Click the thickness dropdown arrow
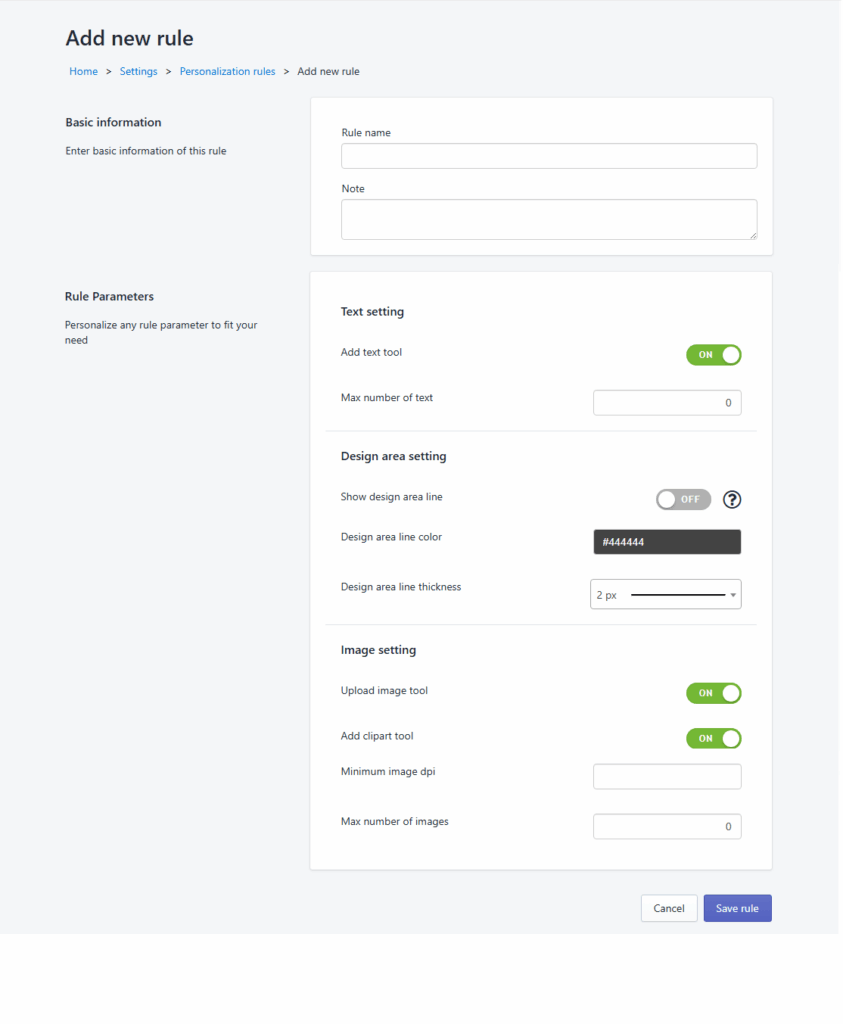 pyautogui.click(x=733, y=595)
